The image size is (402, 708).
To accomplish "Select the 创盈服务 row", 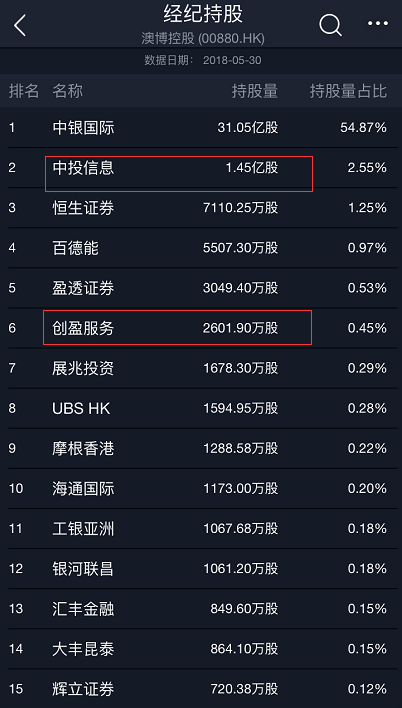I will coord(201,328).
